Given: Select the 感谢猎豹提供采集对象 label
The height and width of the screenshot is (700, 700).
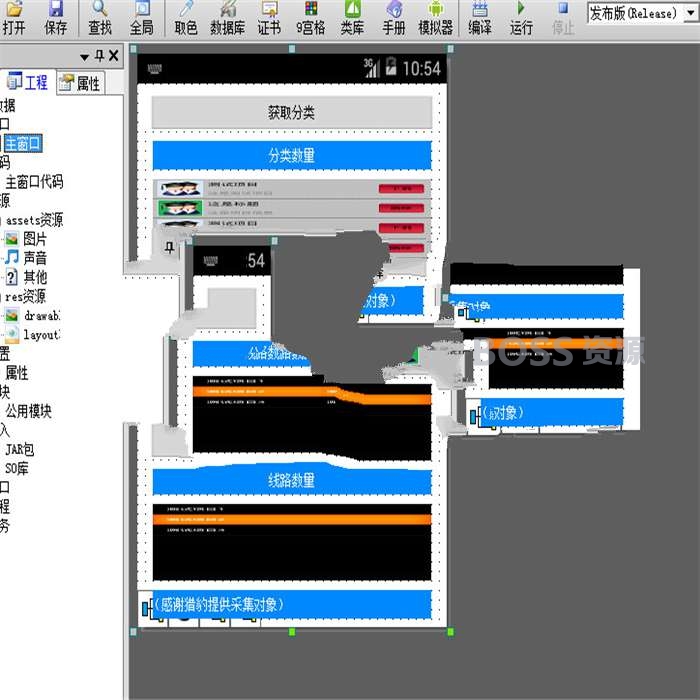Looking at the screenshot, I should (x=292, y=605).
